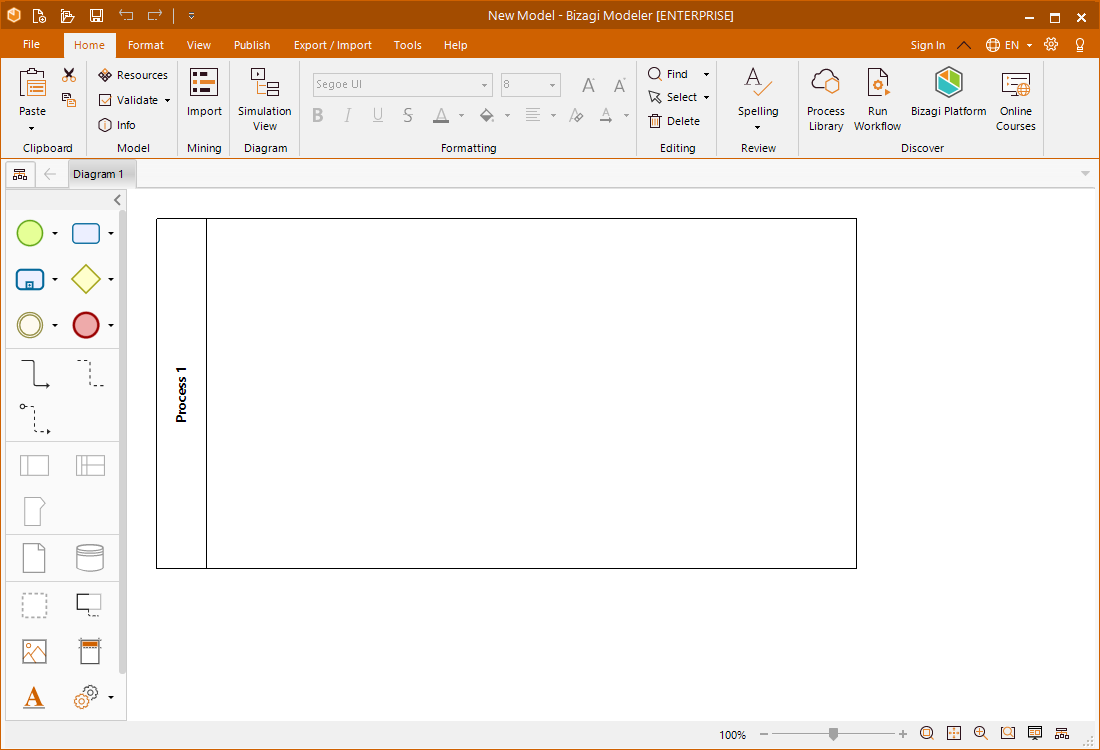
Task: Open the Process Library
Action: pyautogui.click(x=826, y=100)
